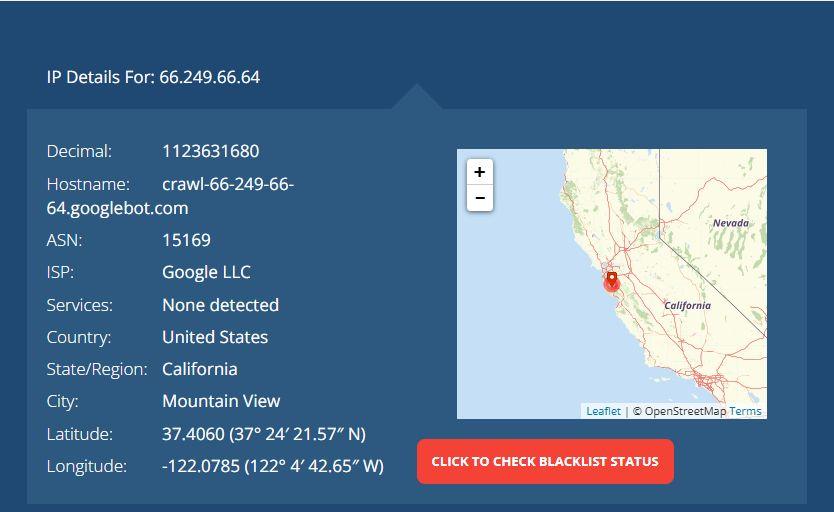Open the Leaflet attribution link
The image size is (834, 512).
(603, 411)
